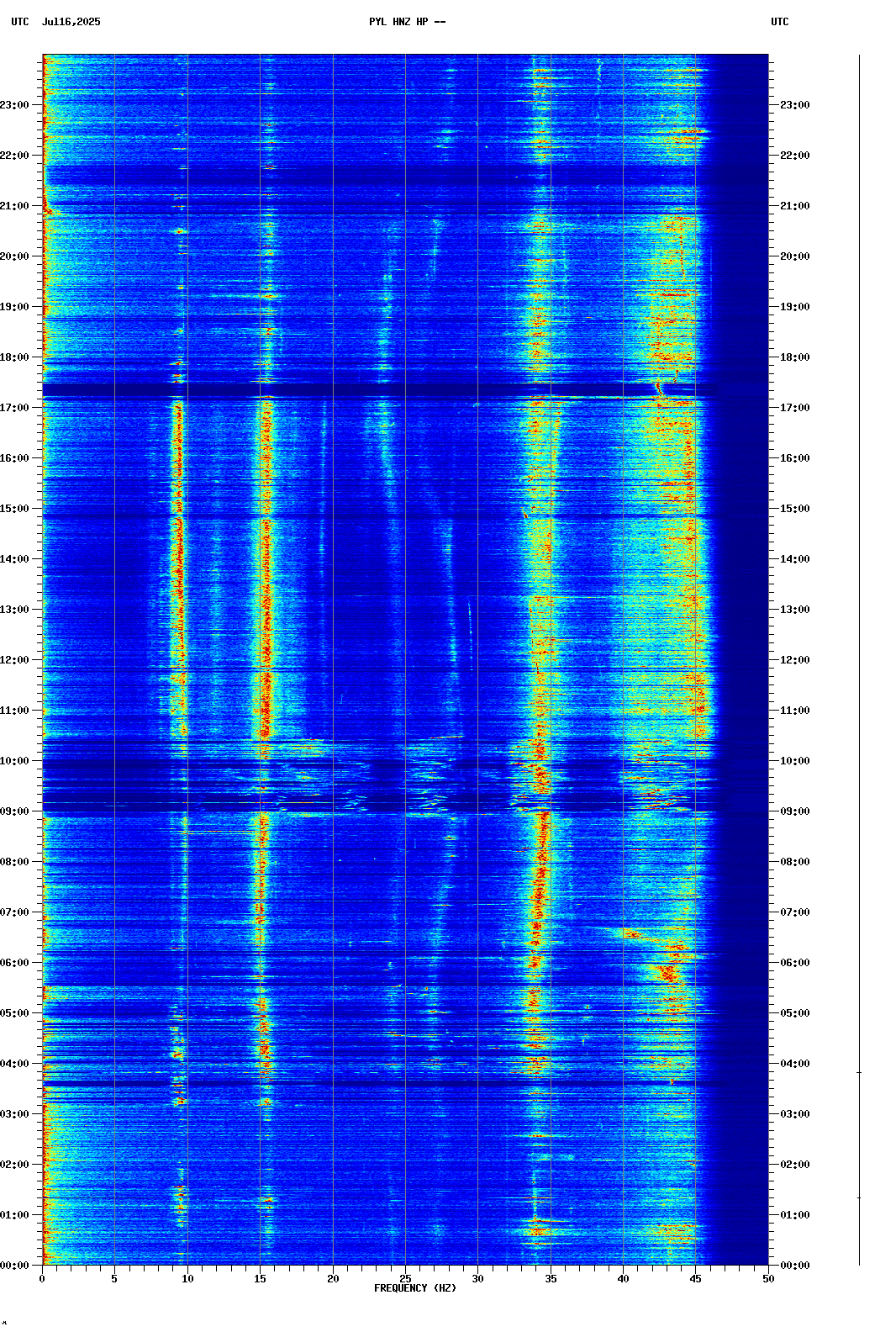Screen dimensions: 896x1332
Task: Click the left-axis 15:00 time label
Action: (x=14, y=509)
